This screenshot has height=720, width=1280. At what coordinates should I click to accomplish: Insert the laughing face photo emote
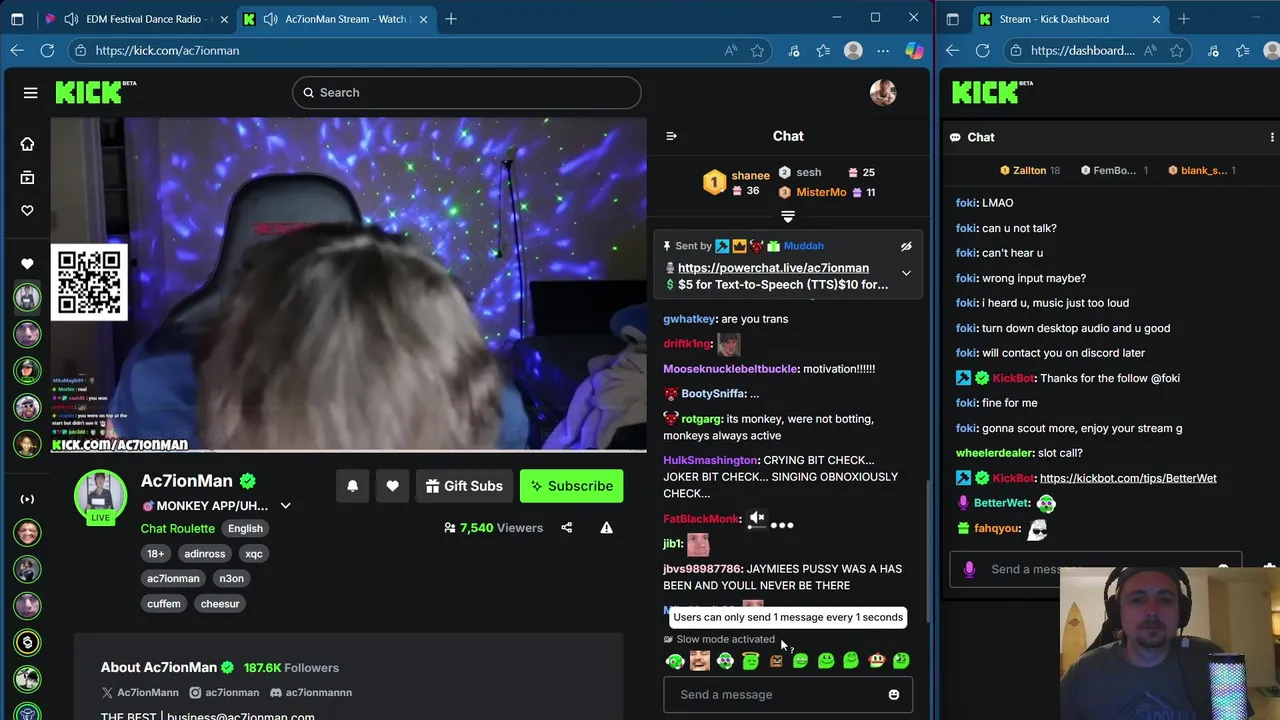pyautogui.click(x=700, y=661)
